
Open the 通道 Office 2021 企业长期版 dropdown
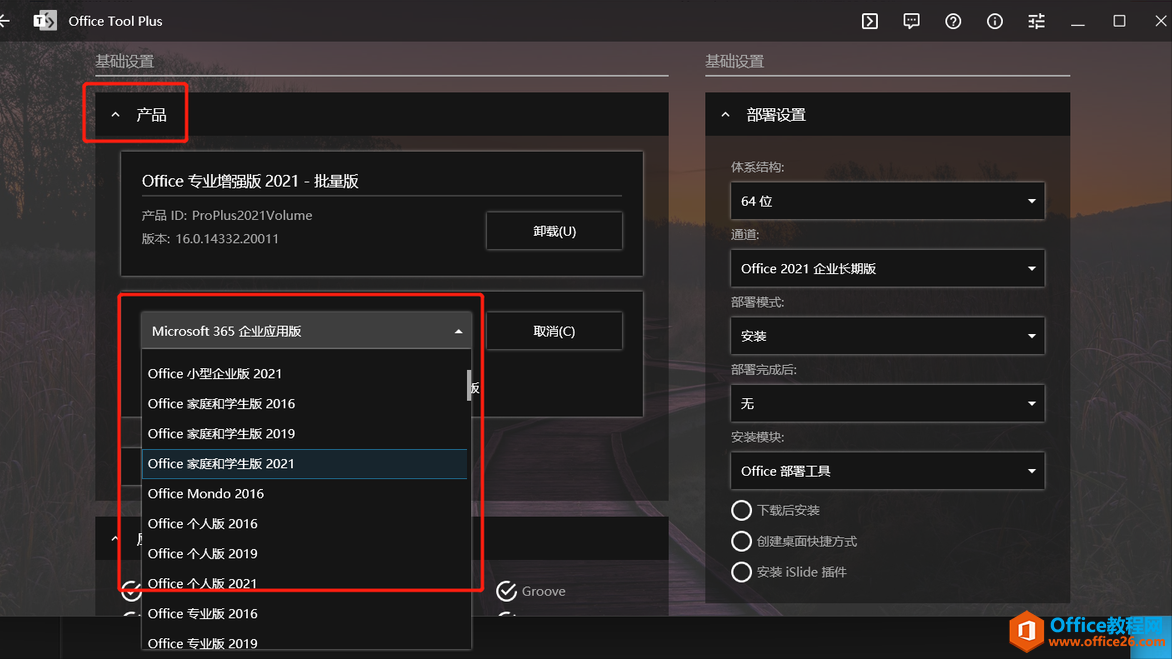[x=887, y=268]
